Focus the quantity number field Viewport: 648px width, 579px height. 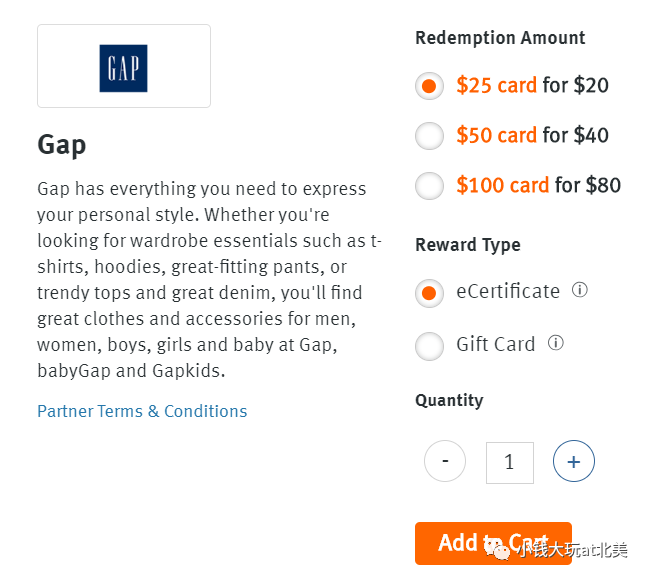[510, 462]
